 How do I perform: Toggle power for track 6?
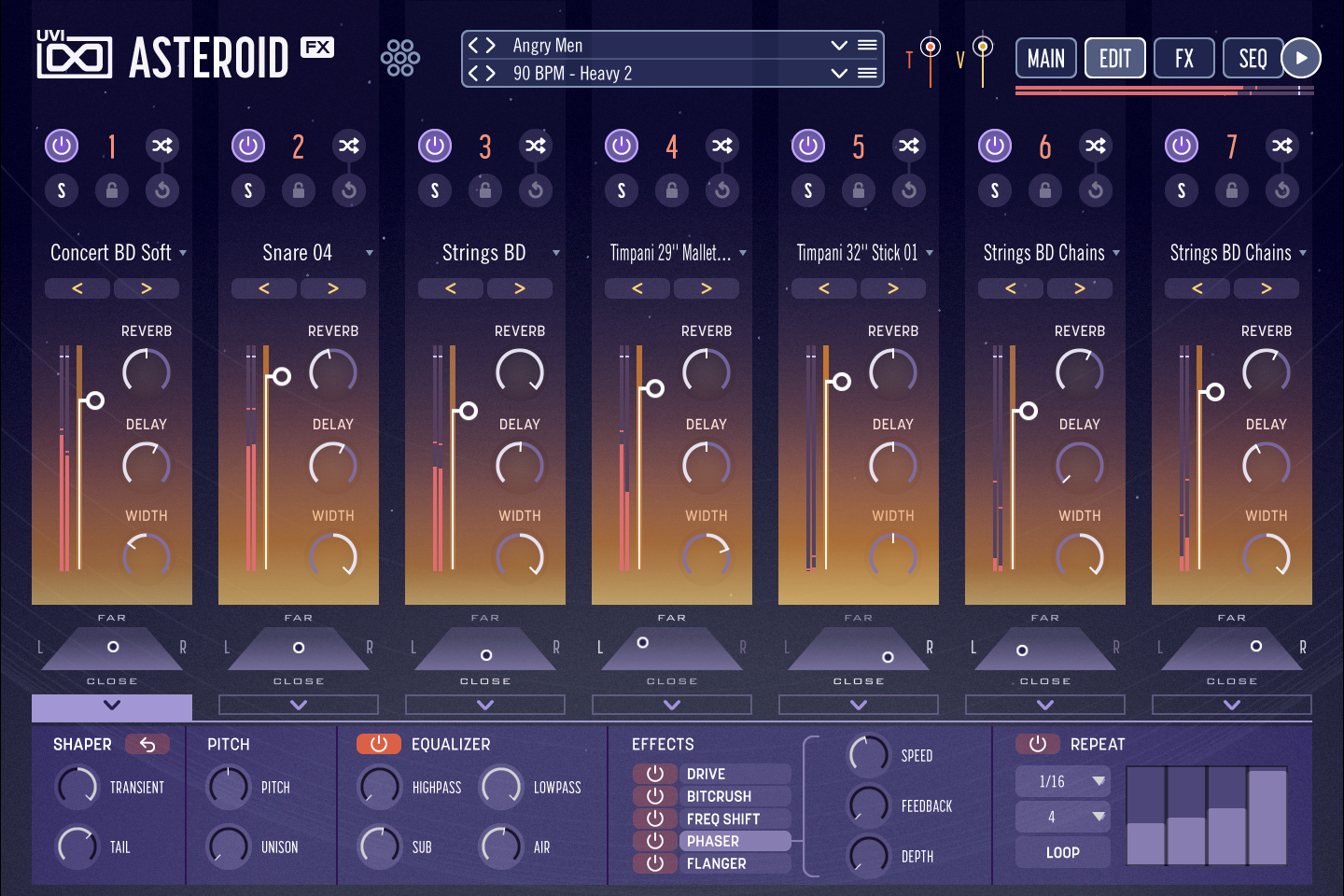995,146
